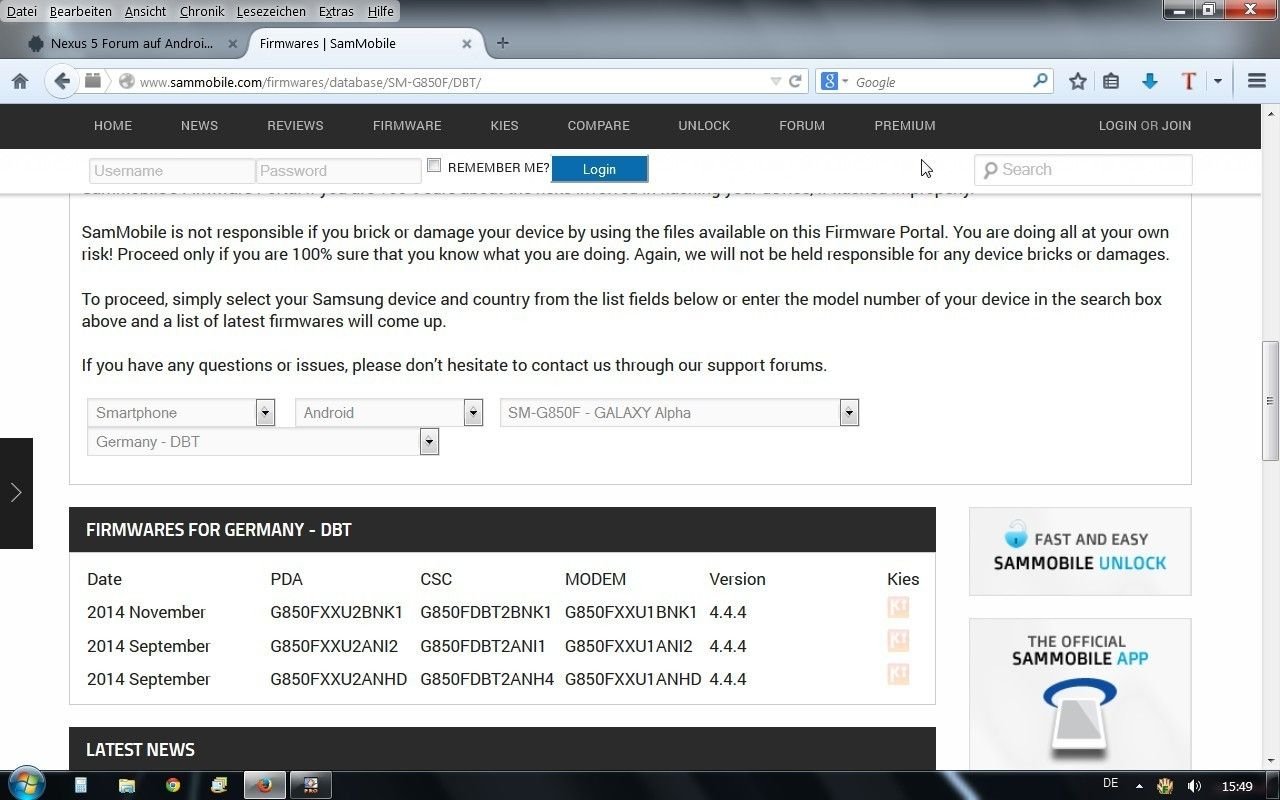
Task: Click the site Search box
Action: (x=1083, y=169)
